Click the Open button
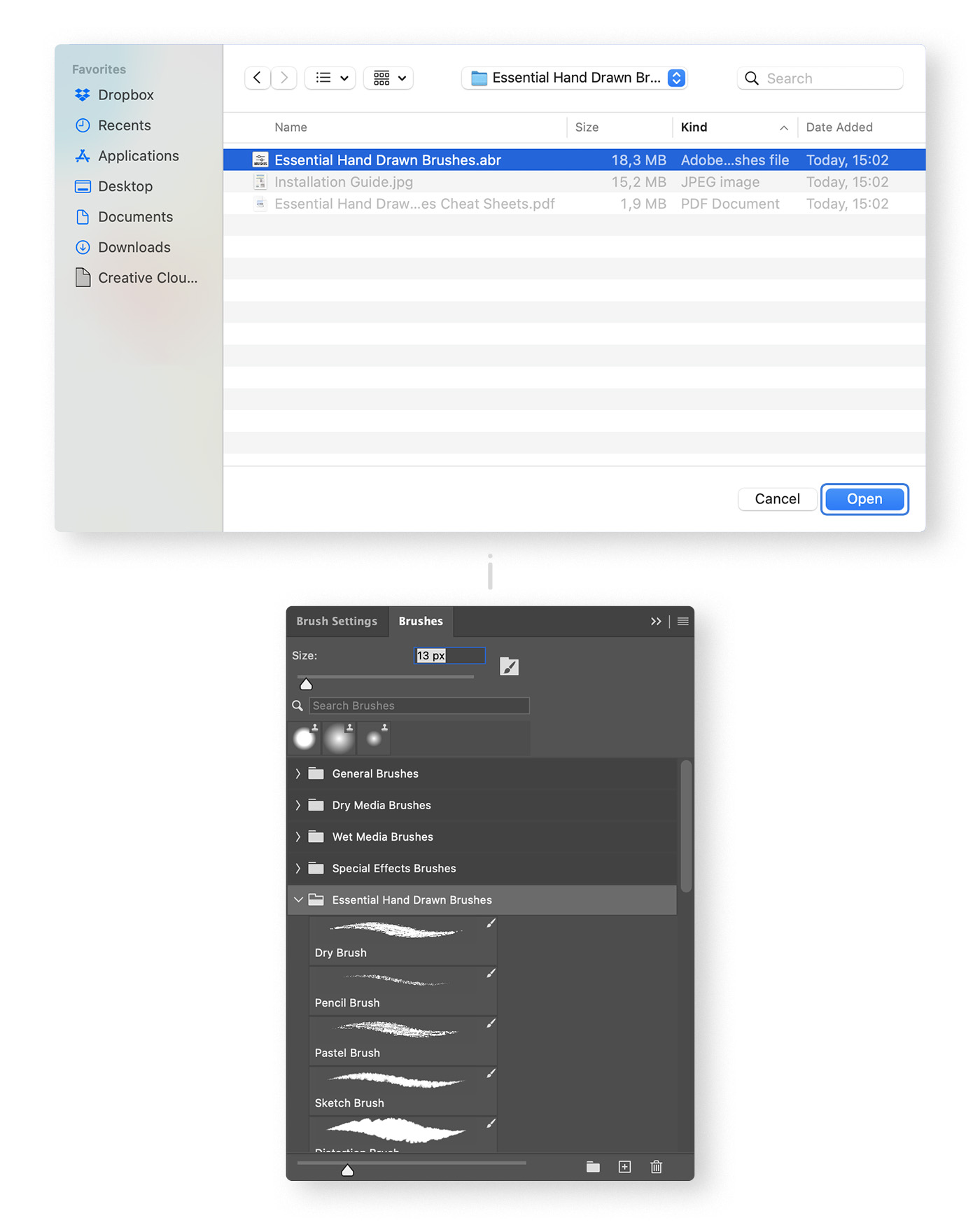 (864, 499)
